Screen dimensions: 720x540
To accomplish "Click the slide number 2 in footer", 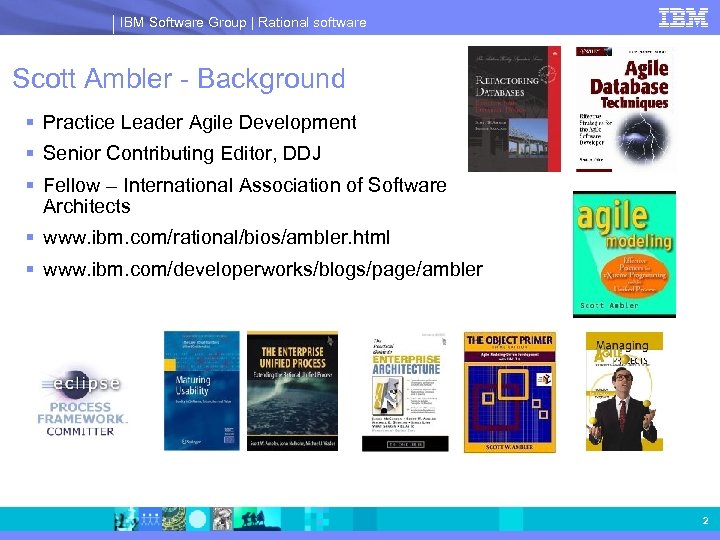I will coord(705,520).
